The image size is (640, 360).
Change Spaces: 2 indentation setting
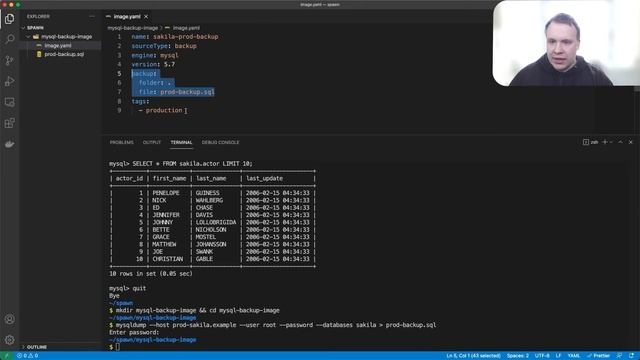(518, 356)
